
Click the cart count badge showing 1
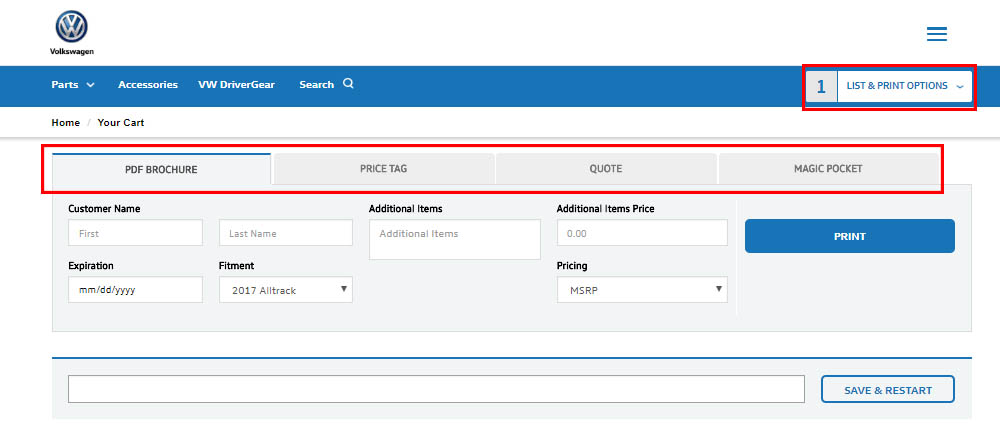tap(821, 87)
